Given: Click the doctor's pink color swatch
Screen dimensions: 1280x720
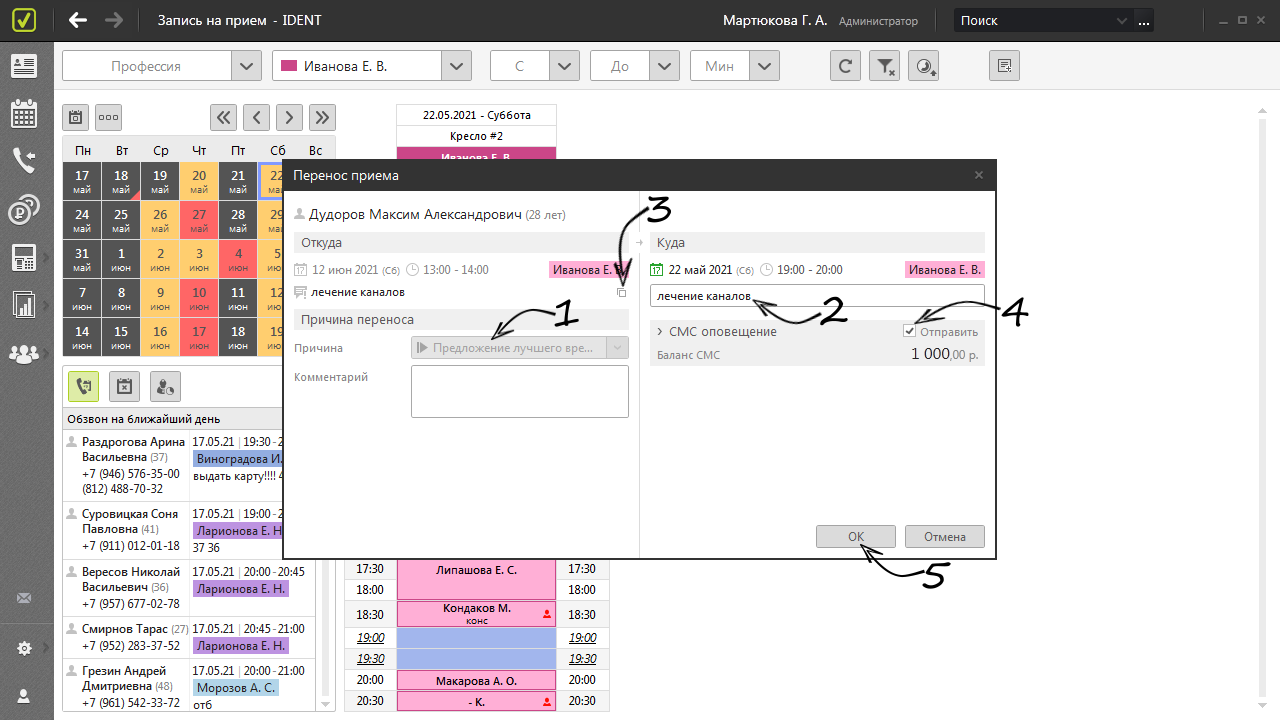Looking at the screenshot, I should [288, 66].
